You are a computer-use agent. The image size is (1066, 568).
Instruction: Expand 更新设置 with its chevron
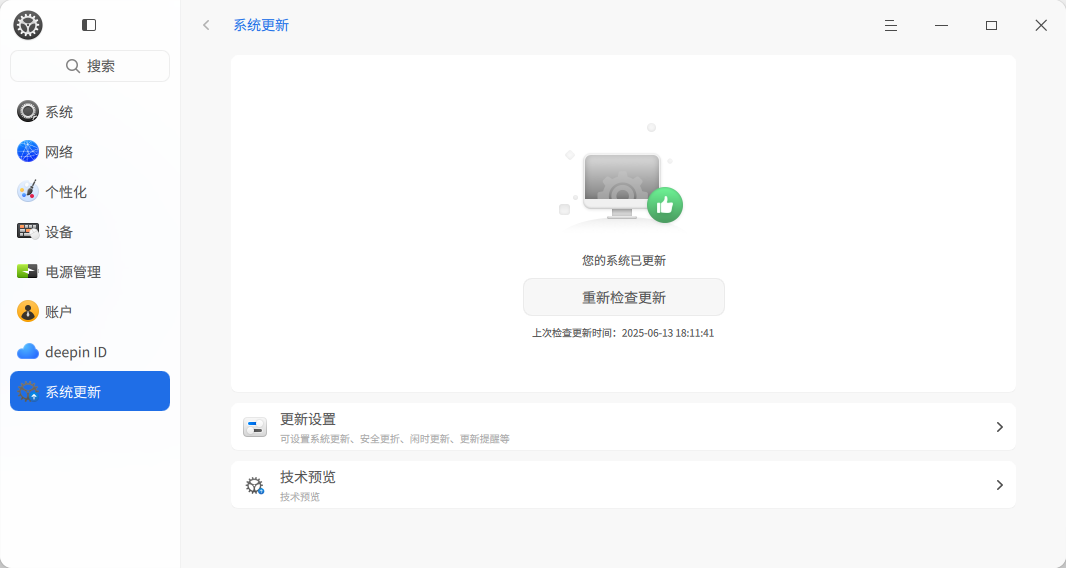coord(999,427)
